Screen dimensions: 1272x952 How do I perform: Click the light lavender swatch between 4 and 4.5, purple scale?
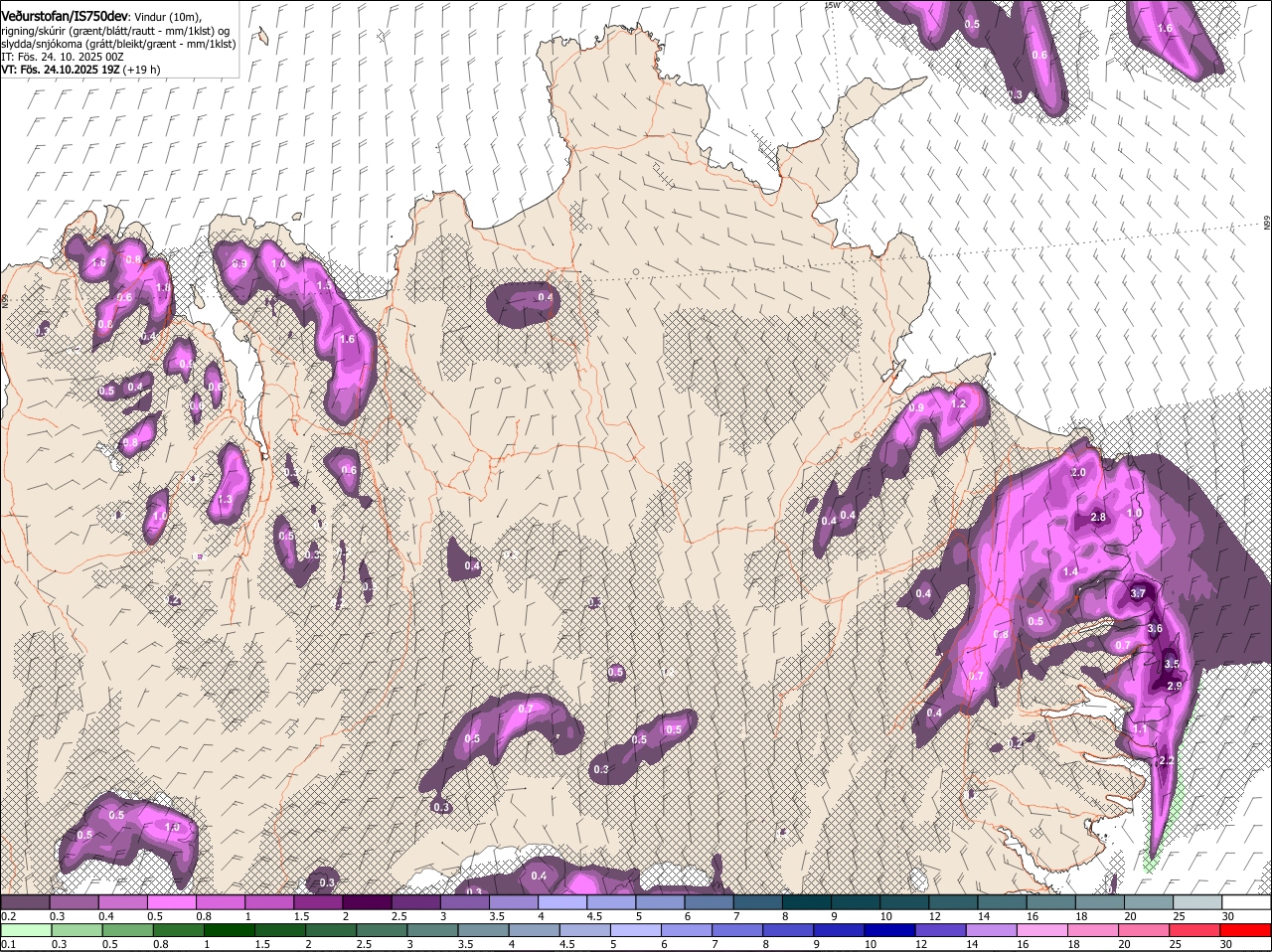562,902
